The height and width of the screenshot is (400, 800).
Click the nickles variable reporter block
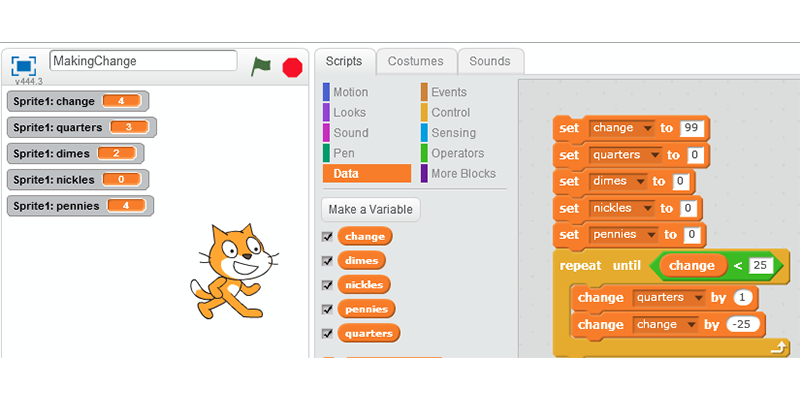[x=364, y=285]
